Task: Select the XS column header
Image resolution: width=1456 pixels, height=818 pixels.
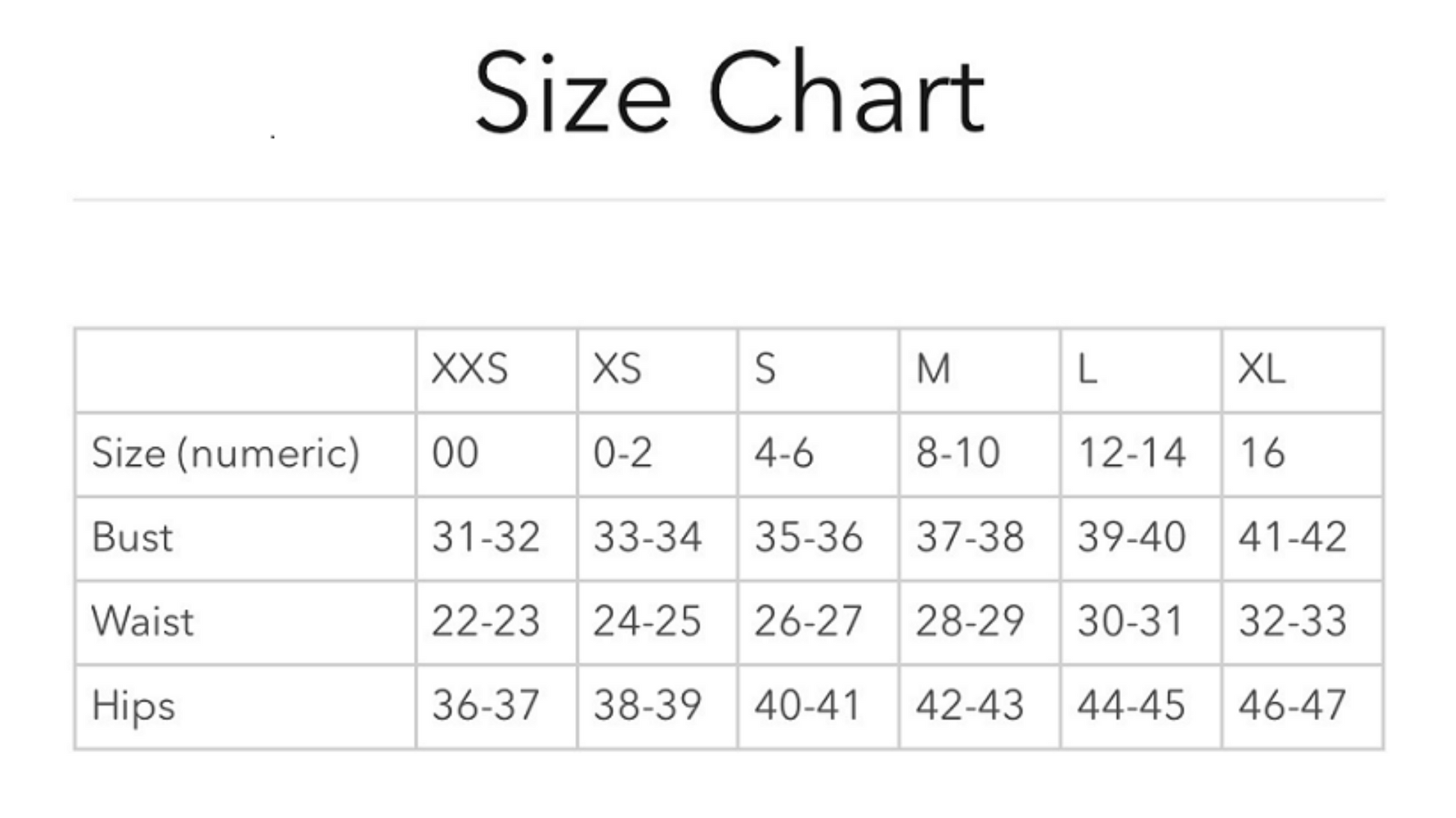Action: [x=617, y=369]
